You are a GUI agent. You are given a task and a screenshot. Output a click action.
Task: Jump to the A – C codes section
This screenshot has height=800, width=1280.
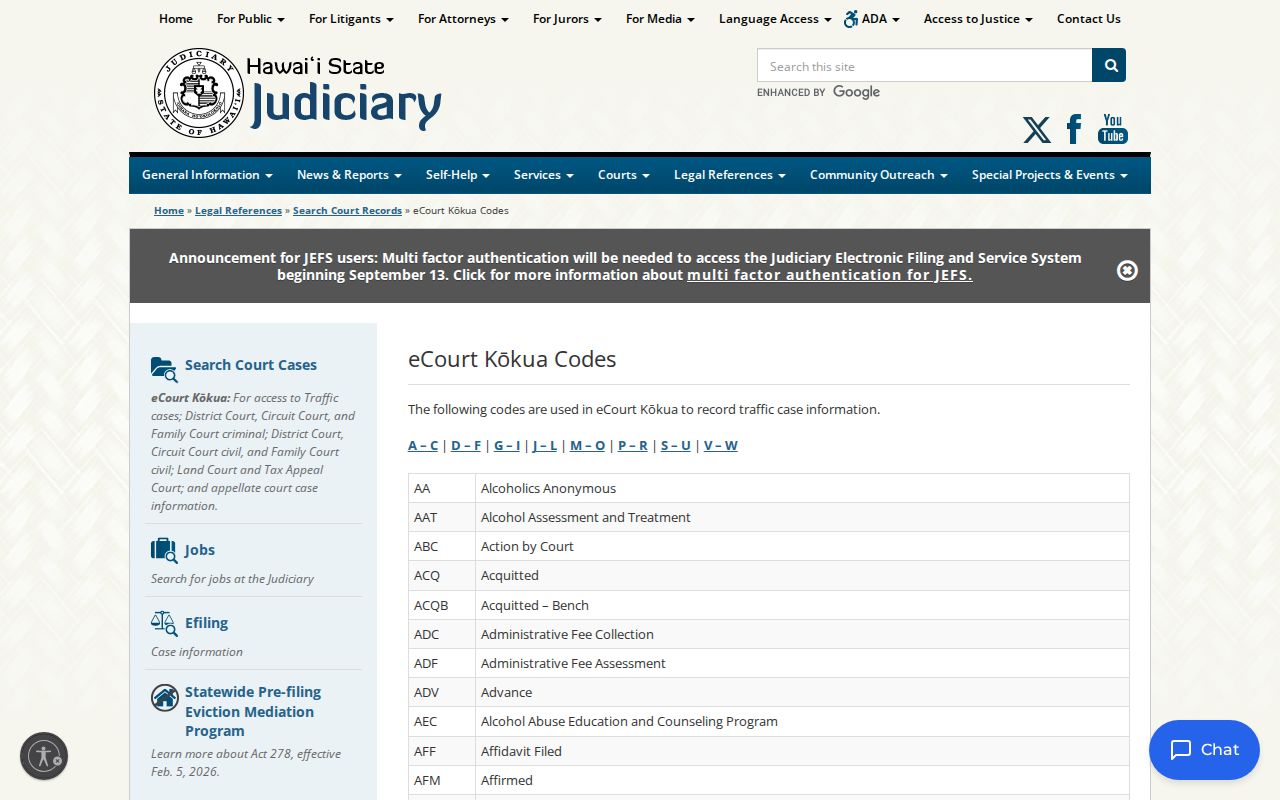(423, 446)
